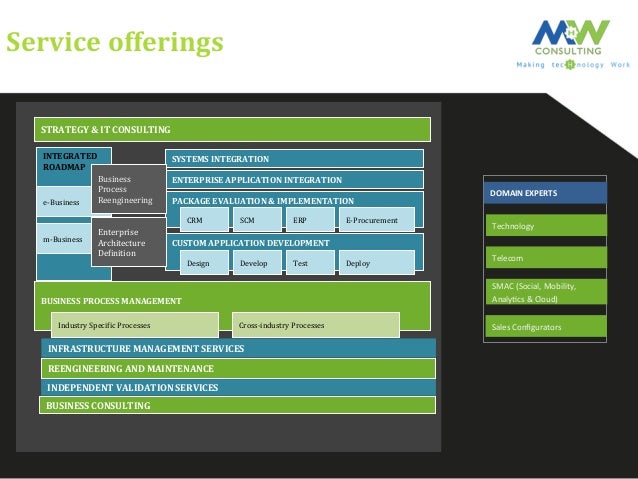The width and height of the screenshot is (638, 479).
Task: Select the Technology domain item
Action: click(x=545, y=225)
